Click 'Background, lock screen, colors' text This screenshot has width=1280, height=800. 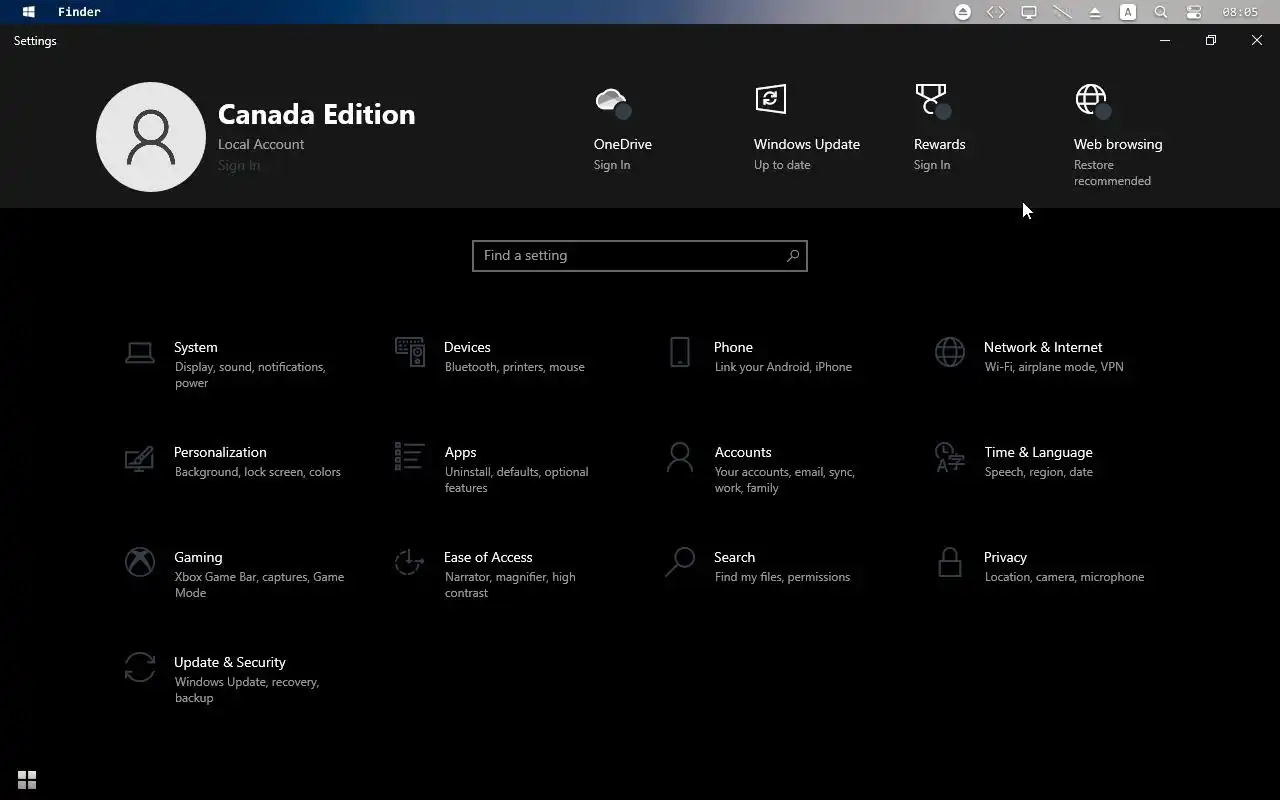[258, 472]
